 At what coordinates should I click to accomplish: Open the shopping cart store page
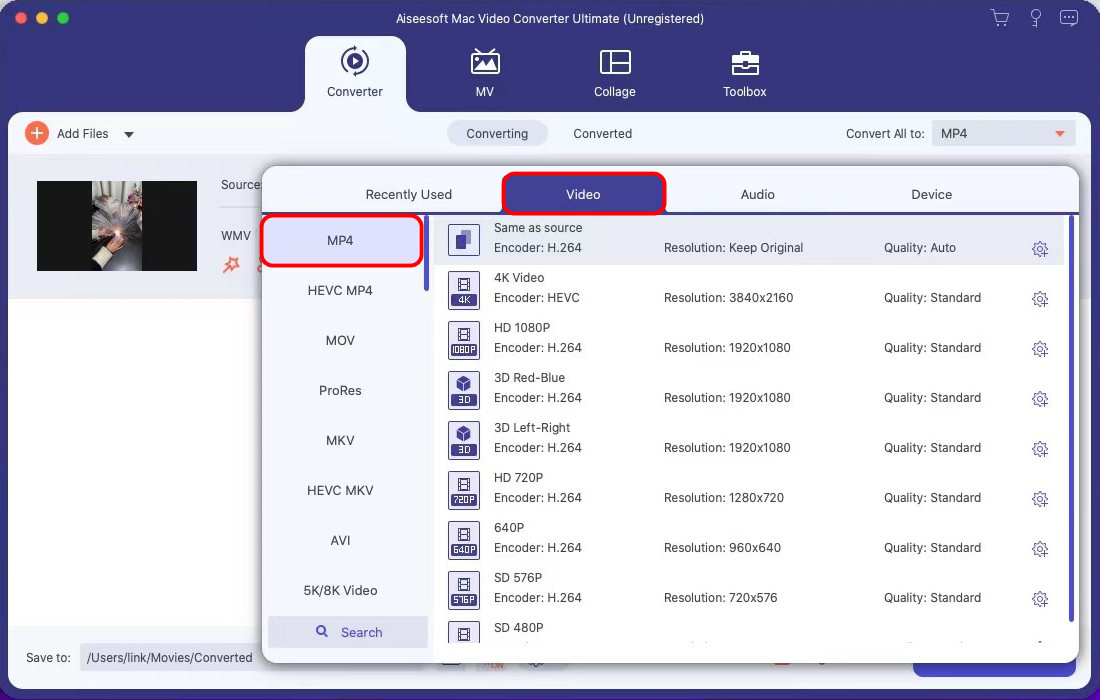tap(1000, 17)
